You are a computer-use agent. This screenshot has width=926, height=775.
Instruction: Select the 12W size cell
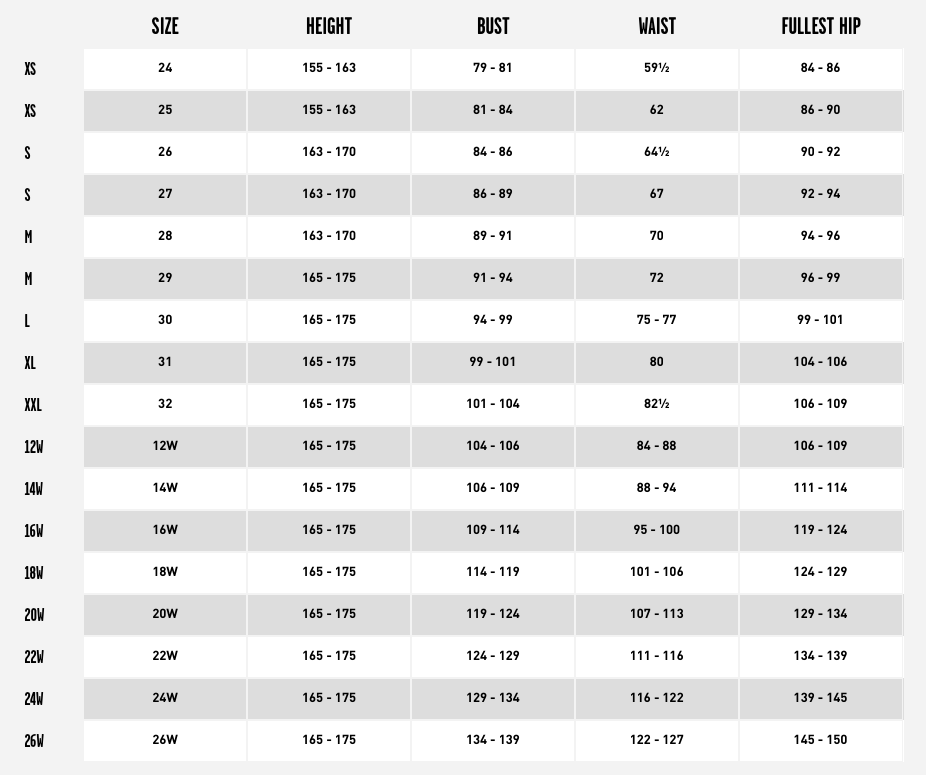[165, 446]
